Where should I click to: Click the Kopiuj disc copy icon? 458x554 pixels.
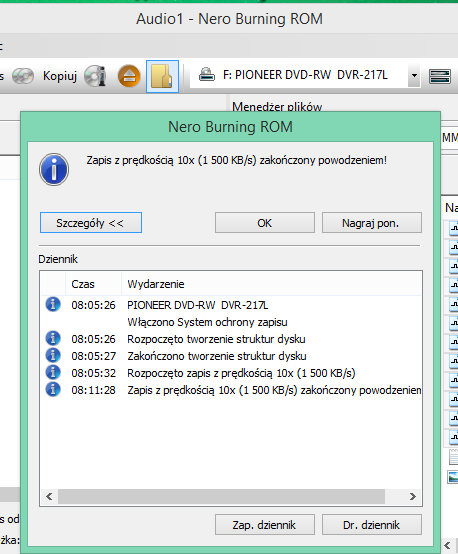pos(23,76)
